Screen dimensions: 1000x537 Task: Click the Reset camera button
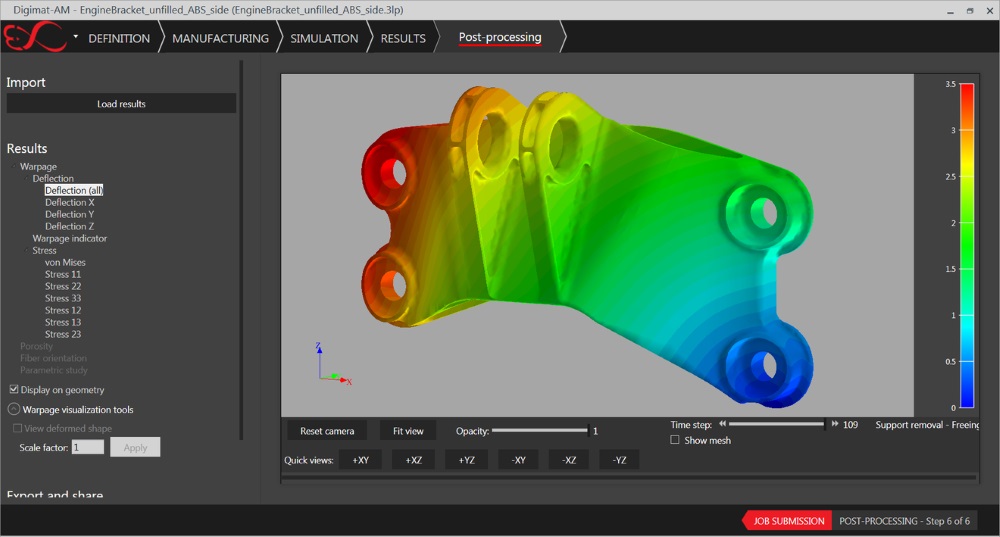pyautogui.click(x=327, y=431)
